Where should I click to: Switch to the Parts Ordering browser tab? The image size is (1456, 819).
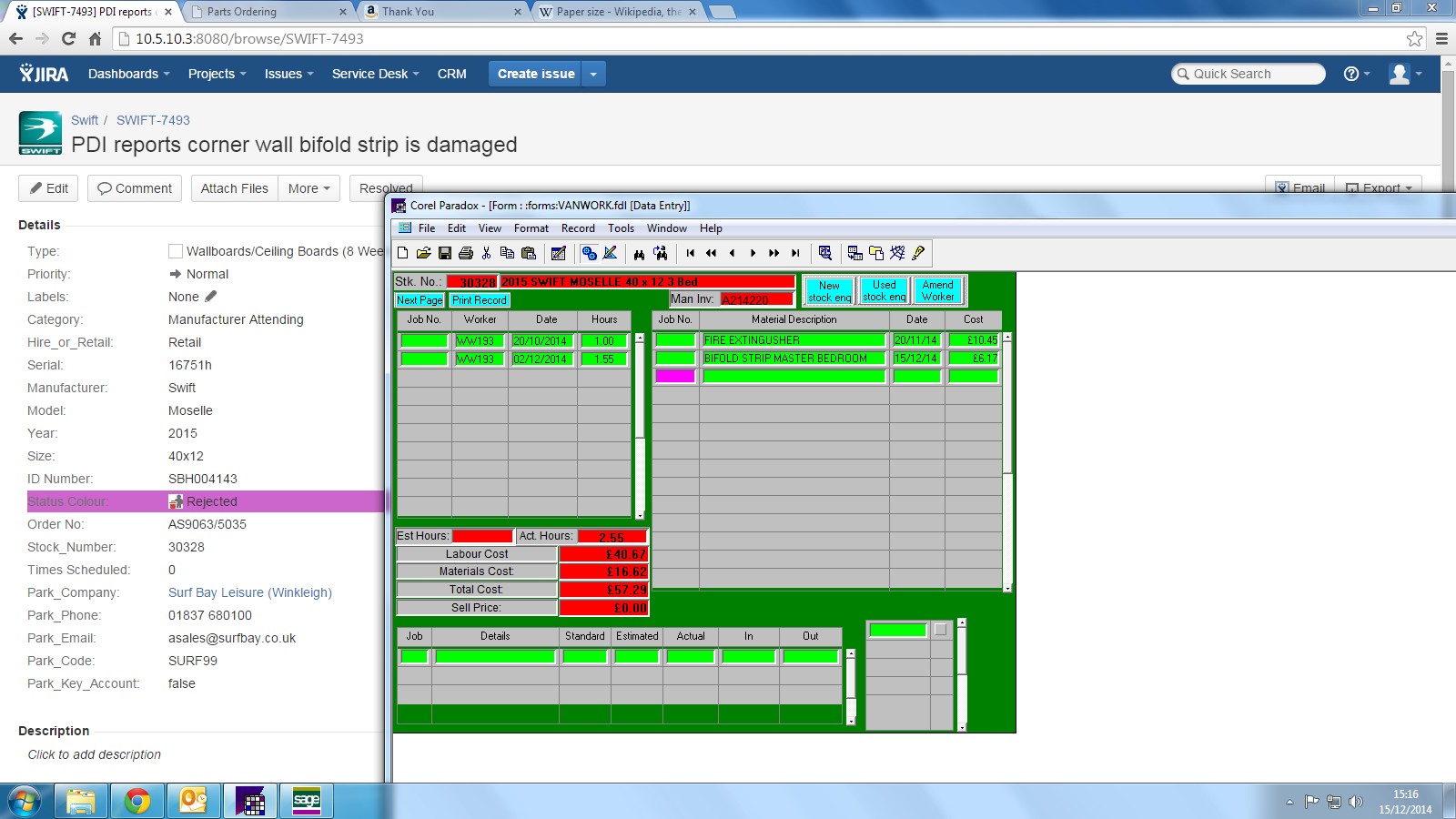point(268,12)
